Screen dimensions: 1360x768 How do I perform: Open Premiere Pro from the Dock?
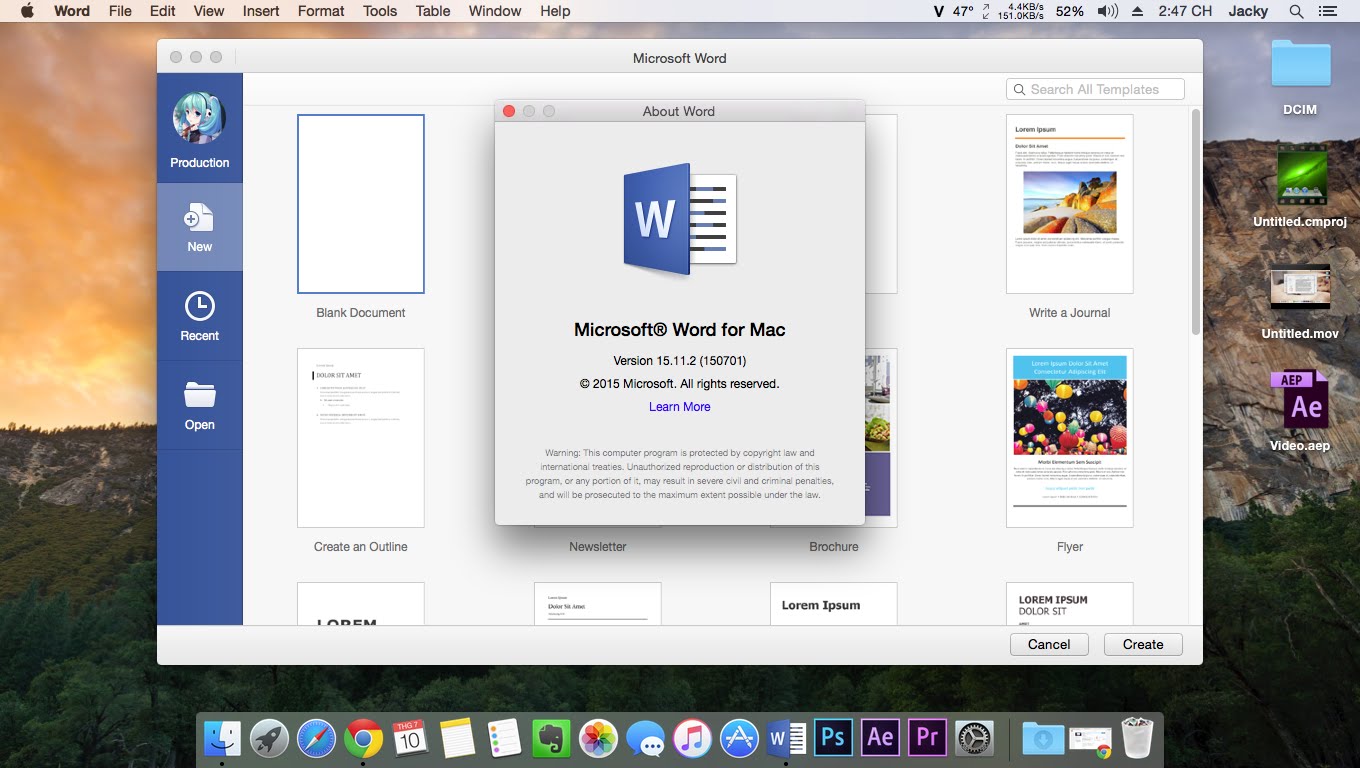coord(926,738)
